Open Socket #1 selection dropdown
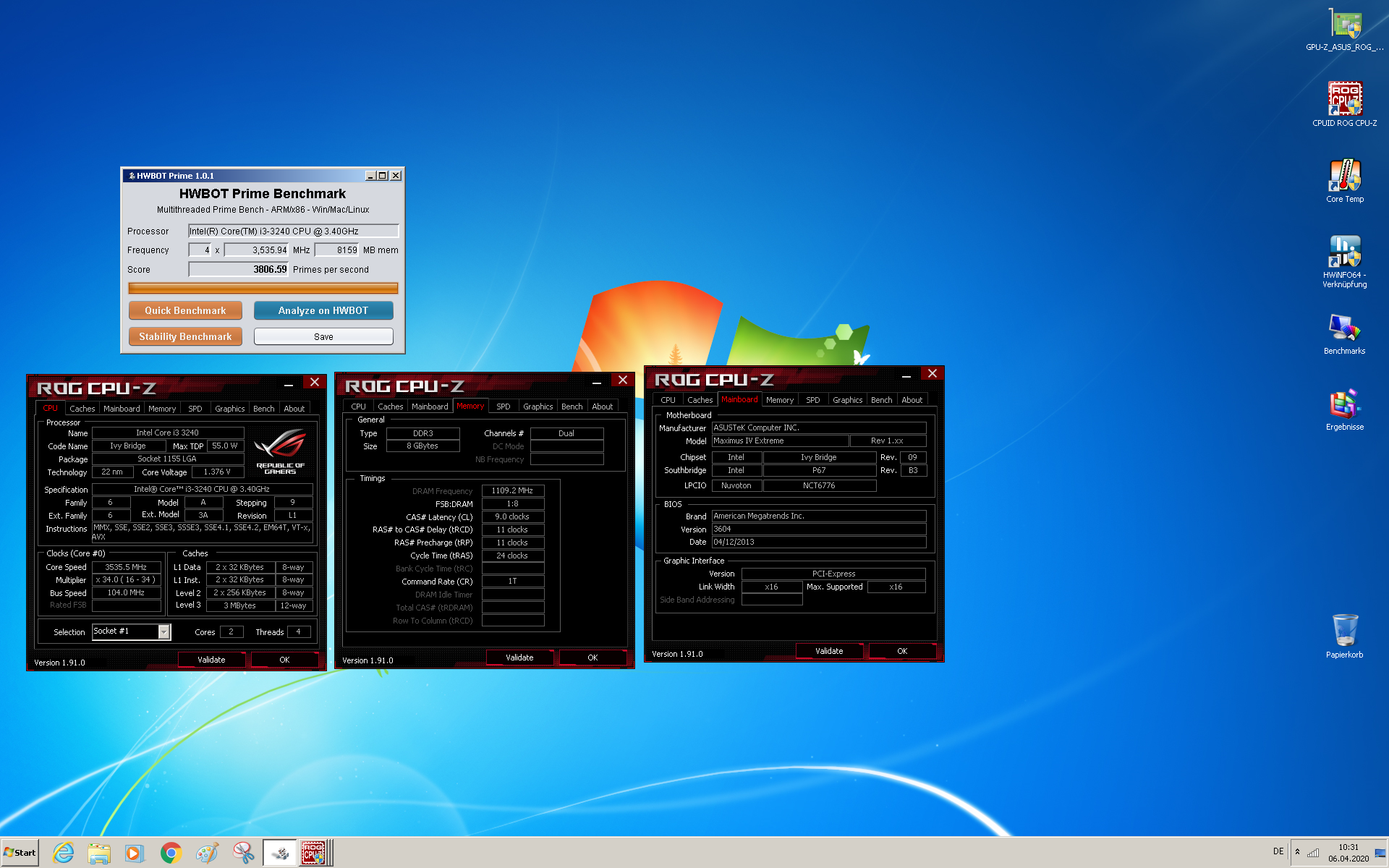The image size is (1389, 868). 164,632
